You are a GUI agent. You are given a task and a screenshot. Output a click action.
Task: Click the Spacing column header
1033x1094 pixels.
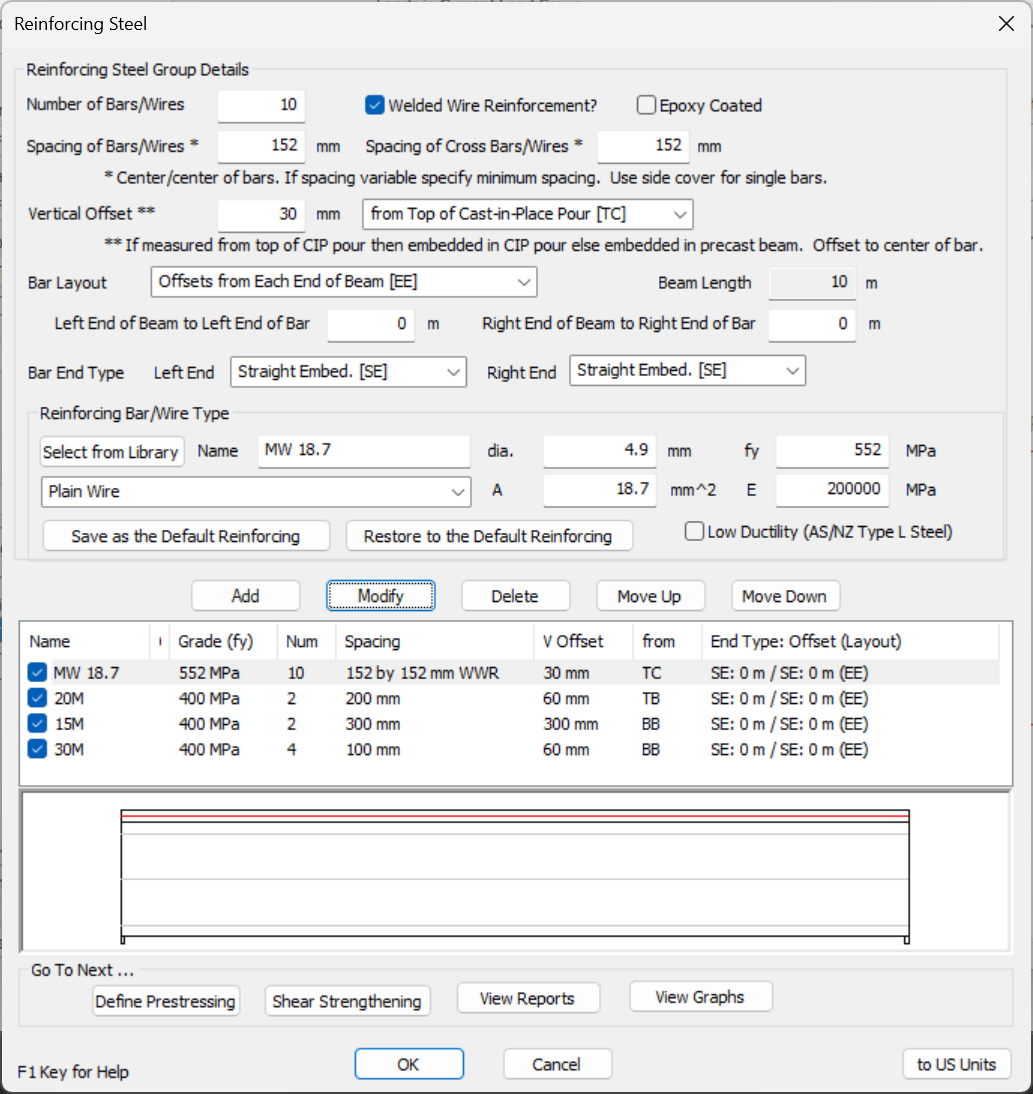(372, 642)
